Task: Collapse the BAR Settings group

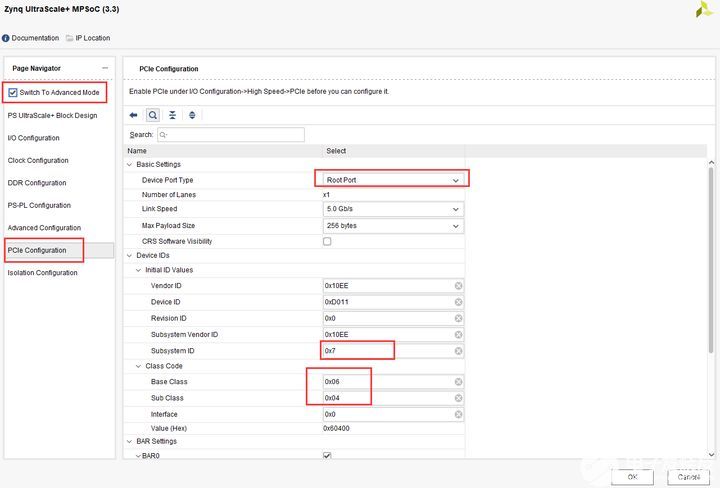Action: (129, 441)
